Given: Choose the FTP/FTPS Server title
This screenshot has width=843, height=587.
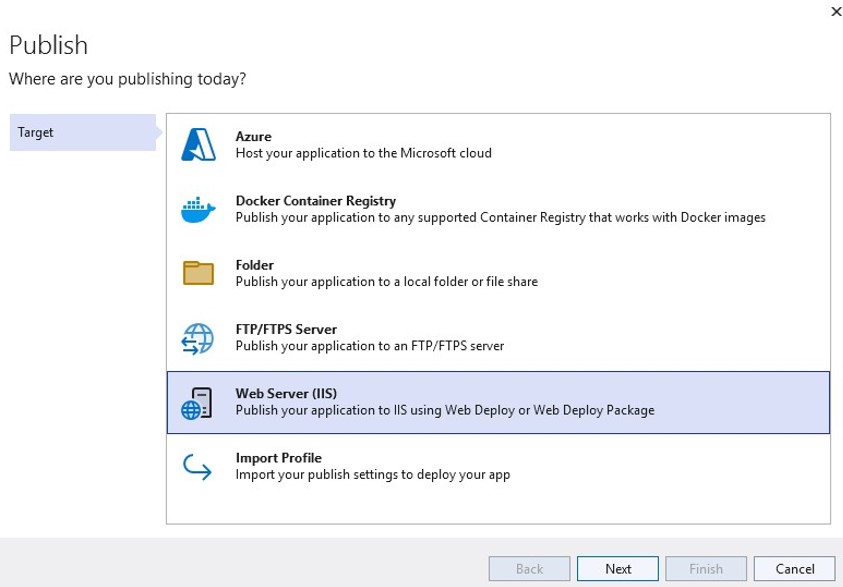Looking at the screenshot, I should 286,329.
